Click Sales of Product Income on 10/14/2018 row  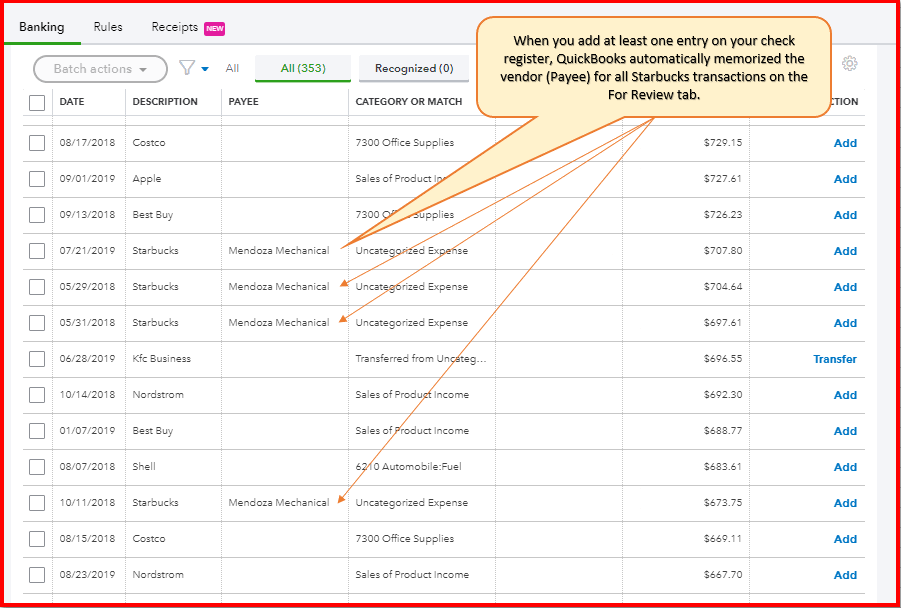tap(412, 395)
